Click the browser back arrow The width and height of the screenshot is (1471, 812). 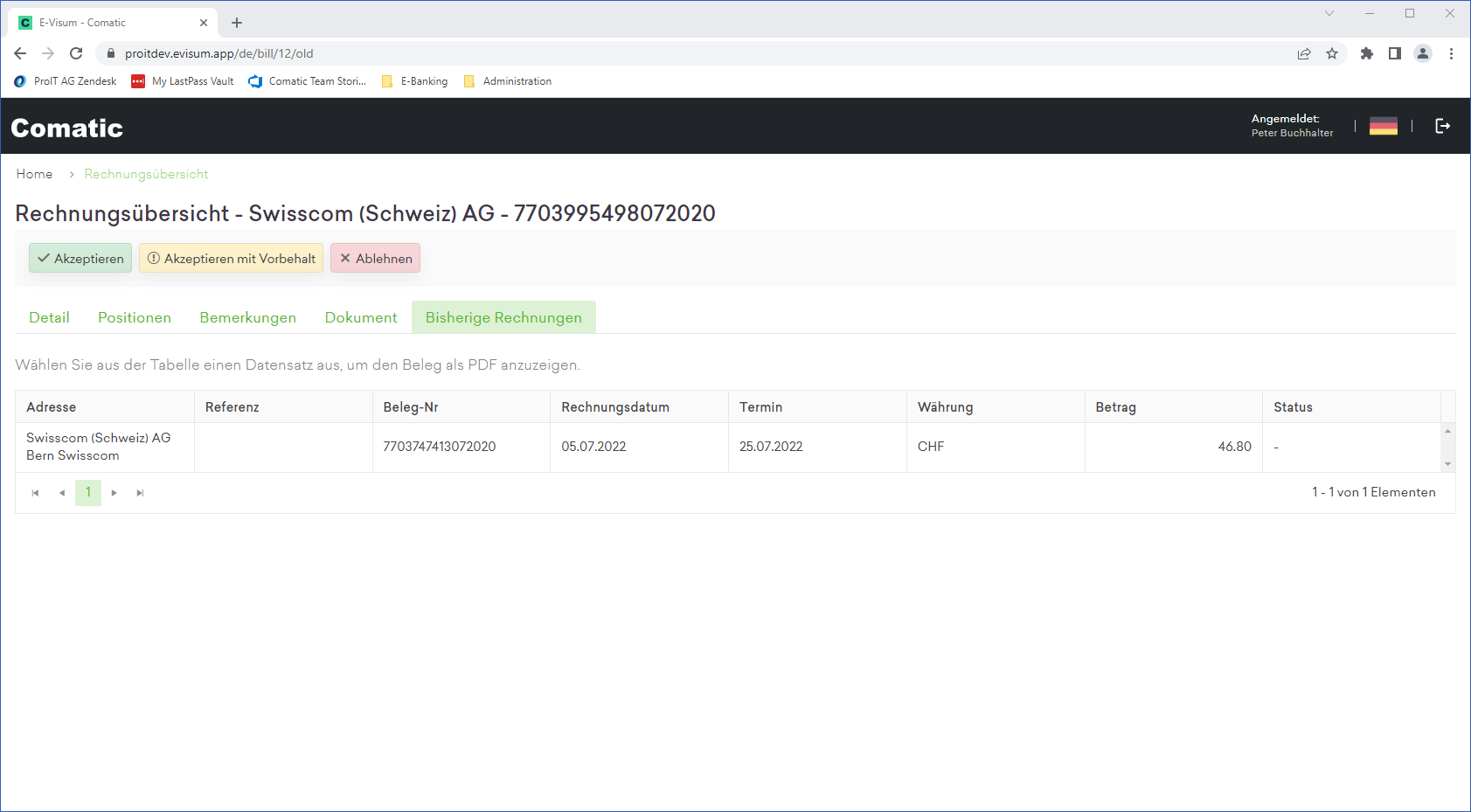pos(20,53)
